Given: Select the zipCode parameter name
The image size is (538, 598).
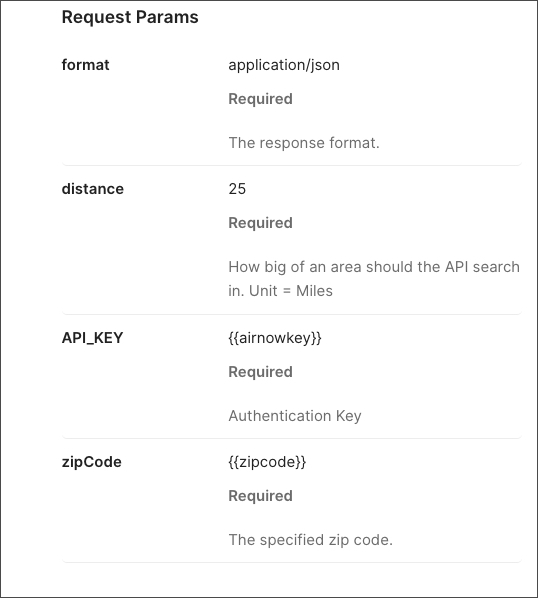Looking at the screenshot, I should pyautogui.click(x=92, y=462).
